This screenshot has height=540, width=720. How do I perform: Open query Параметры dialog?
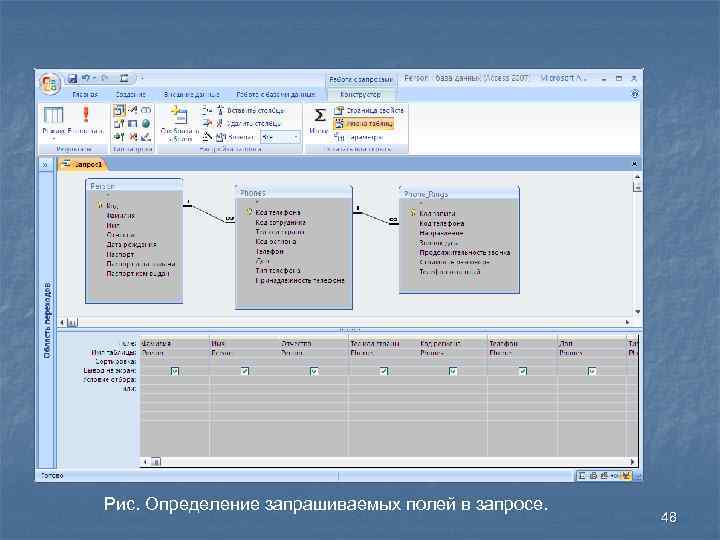[359, 137]
